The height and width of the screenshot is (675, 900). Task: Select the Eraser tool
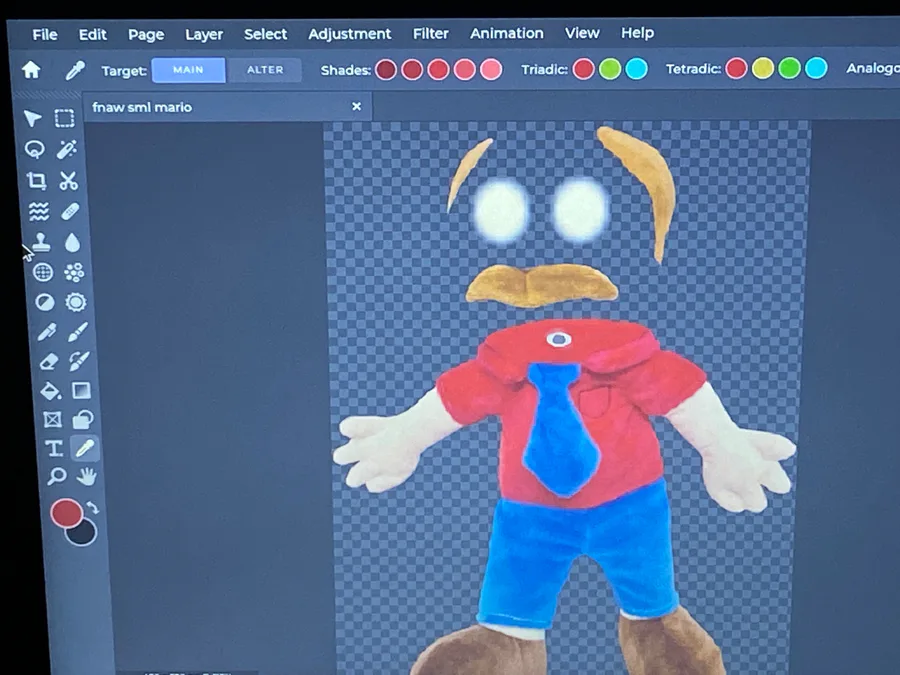(49, 361)
